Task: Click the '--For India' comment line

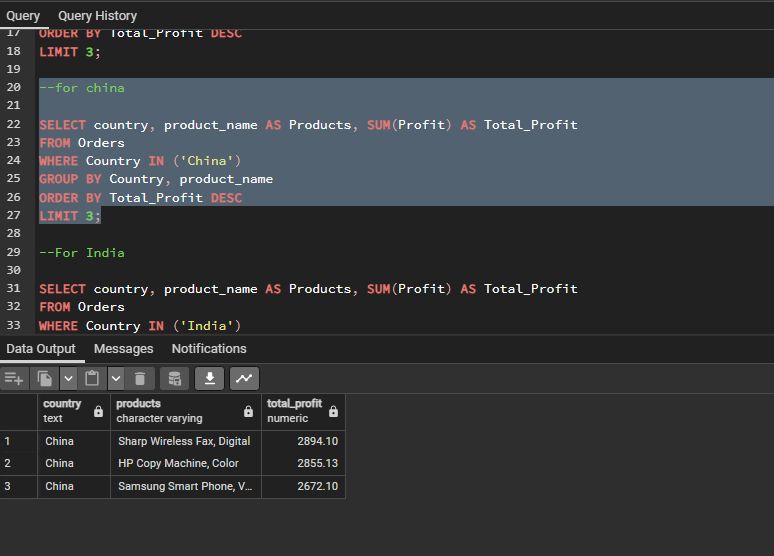Action: click(x=82, y=253)
